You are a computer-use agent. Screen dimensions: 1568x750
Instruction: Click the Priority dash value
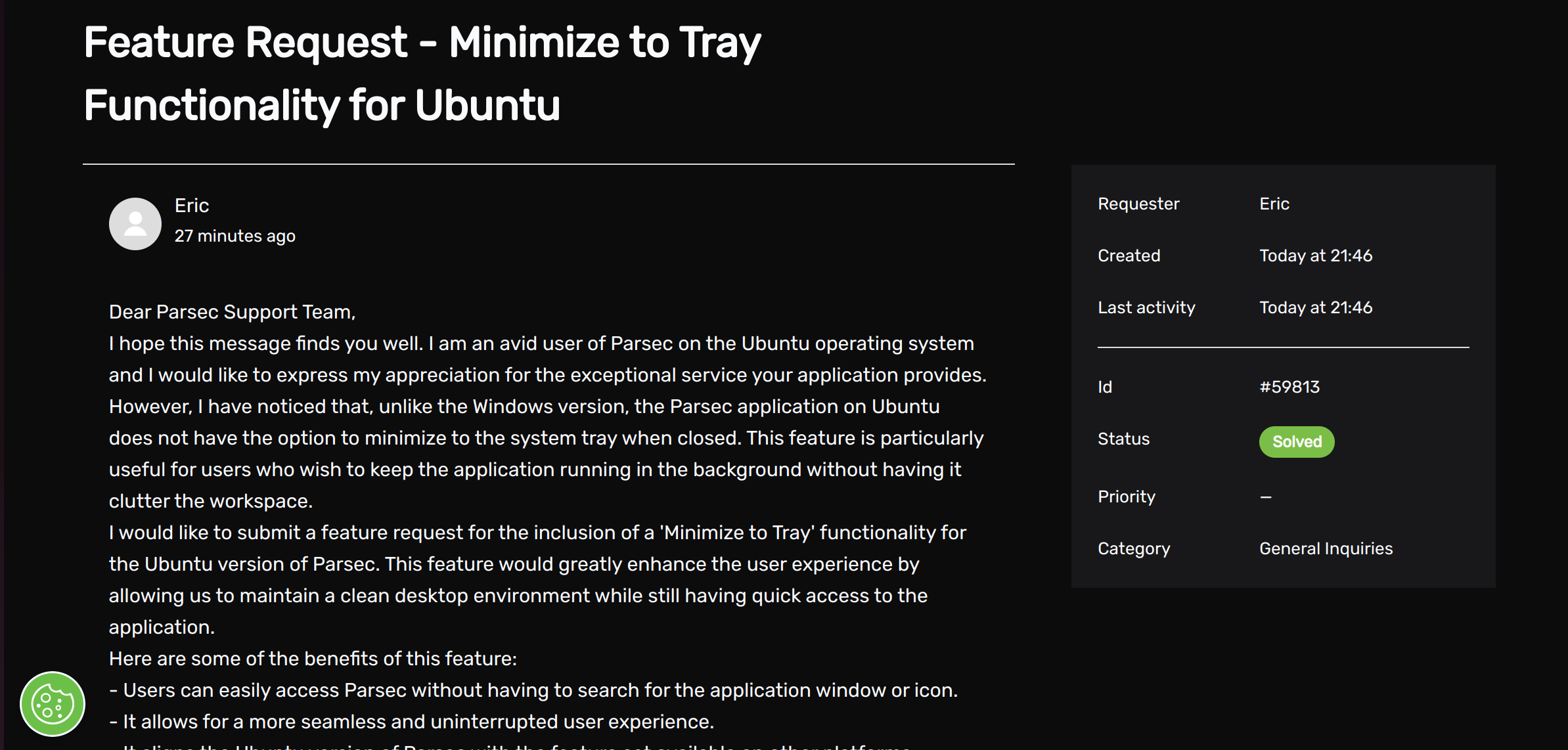pyautogui.click(x=1266, y=497)
